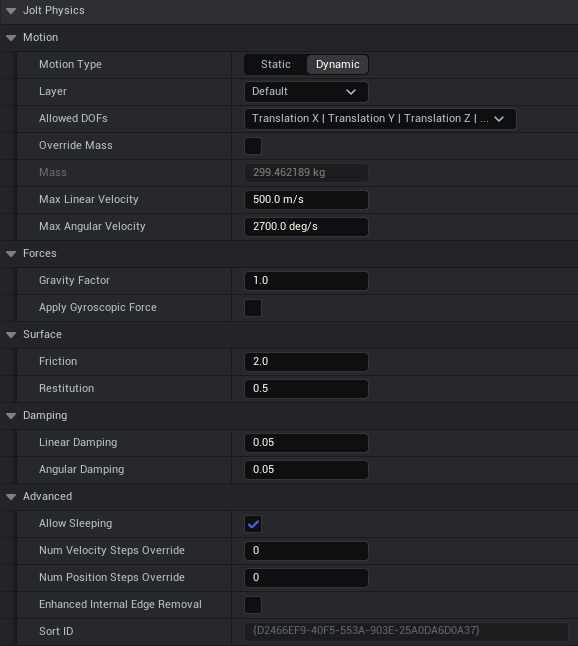Click the Angular Damping label

tap(81, 470)
